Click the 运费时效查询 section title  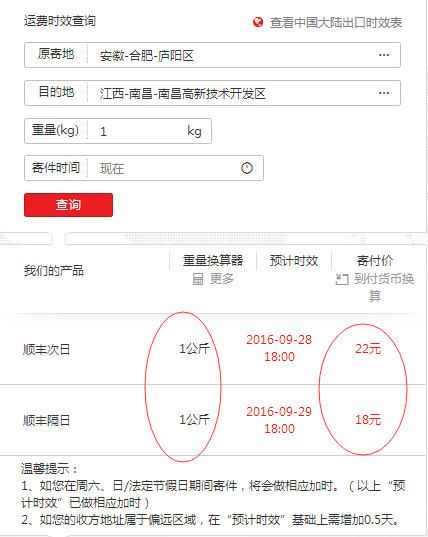tap(60, 21)
